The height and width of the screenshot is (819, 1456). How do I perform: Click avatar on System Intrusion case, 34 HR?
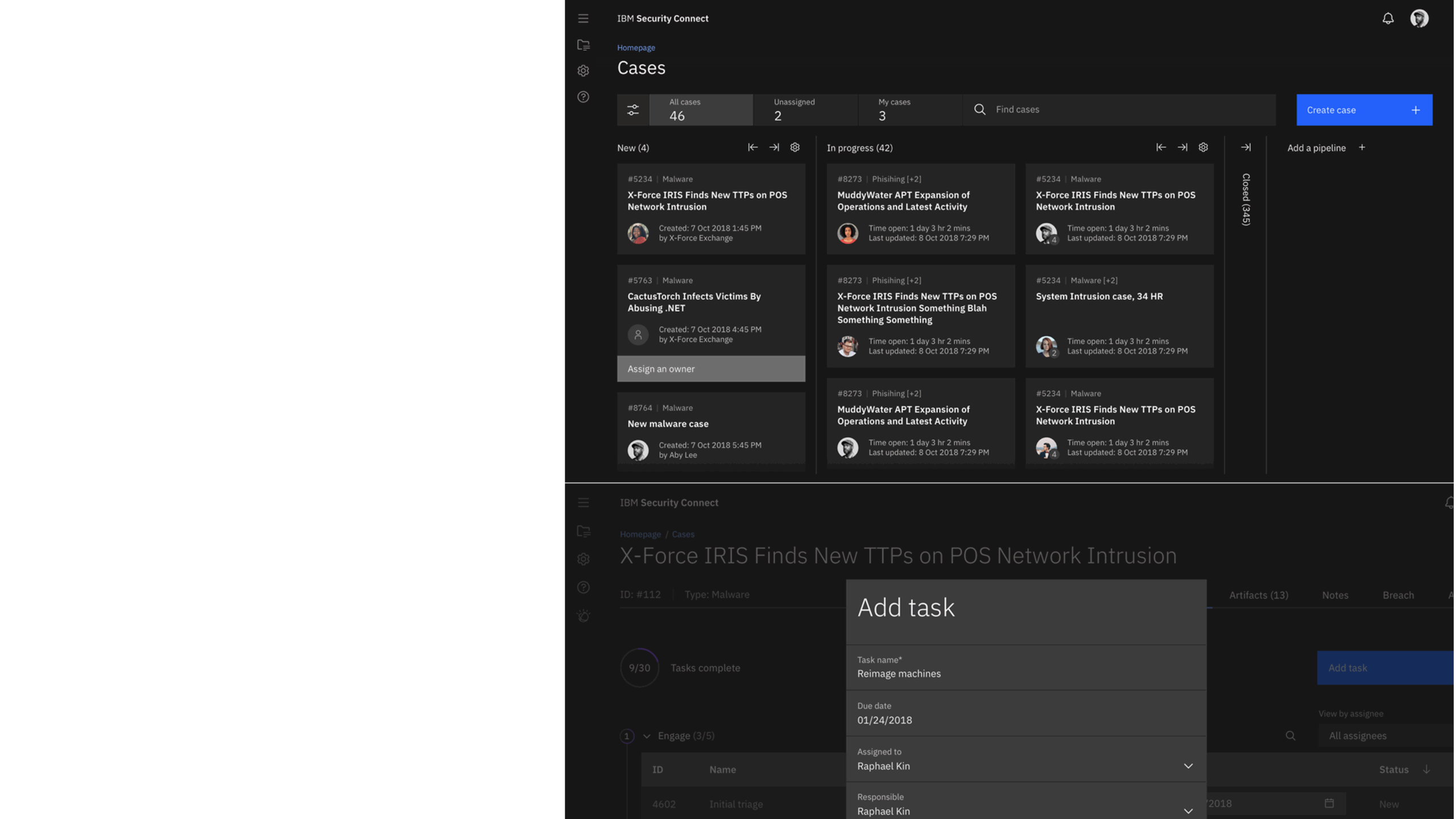tap(1046, 346)
